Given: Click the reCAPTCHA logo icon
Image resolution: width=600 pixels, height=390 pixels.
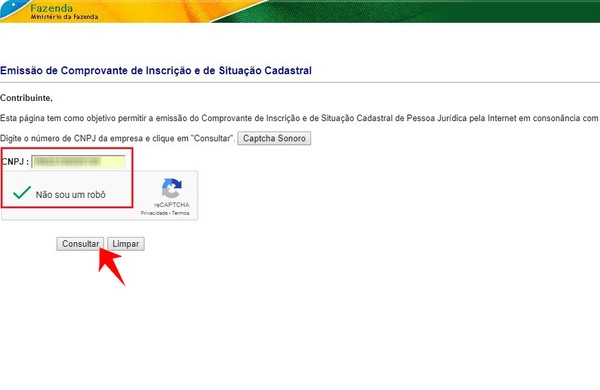Looking at the screenshot, I should 171,188.
